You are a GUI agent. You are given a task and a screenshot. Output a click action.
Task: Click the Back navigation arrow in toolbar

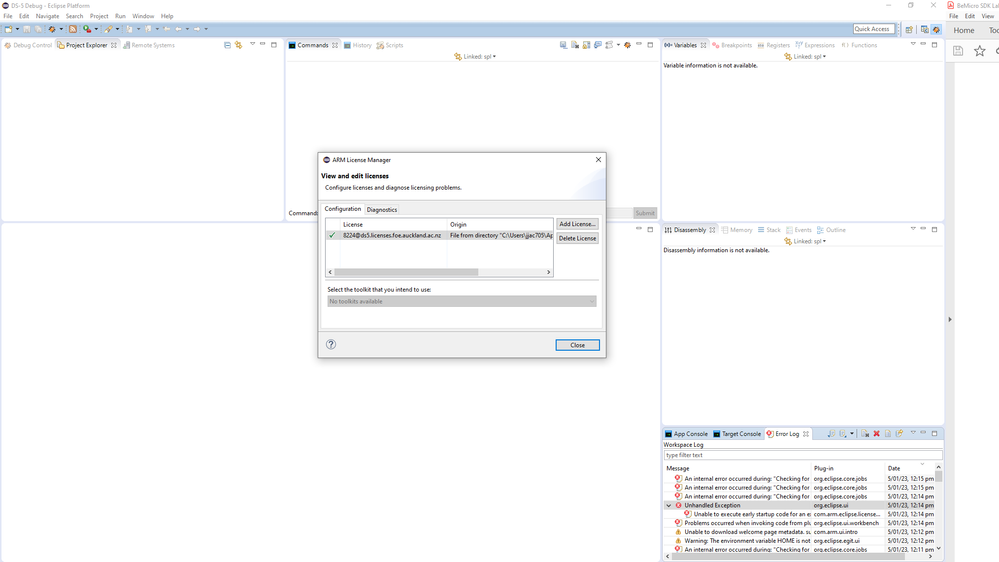point(178,29)
